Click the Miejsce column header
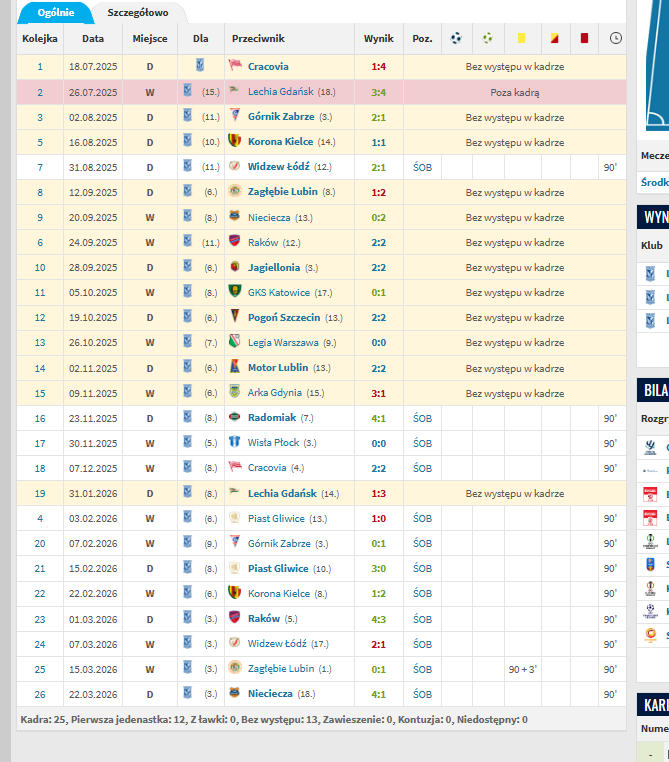Image resolution: width=669 pixels, height=762 pixels. (x=150, y=38)
